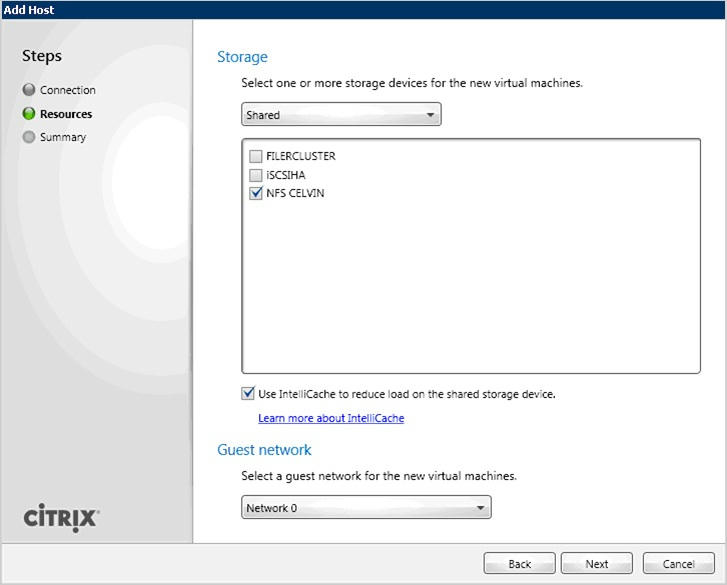Image resolution: width=727 pixels, height=585 pixels.
Task: Click the Back button
Action: click(x=519, y=564)
